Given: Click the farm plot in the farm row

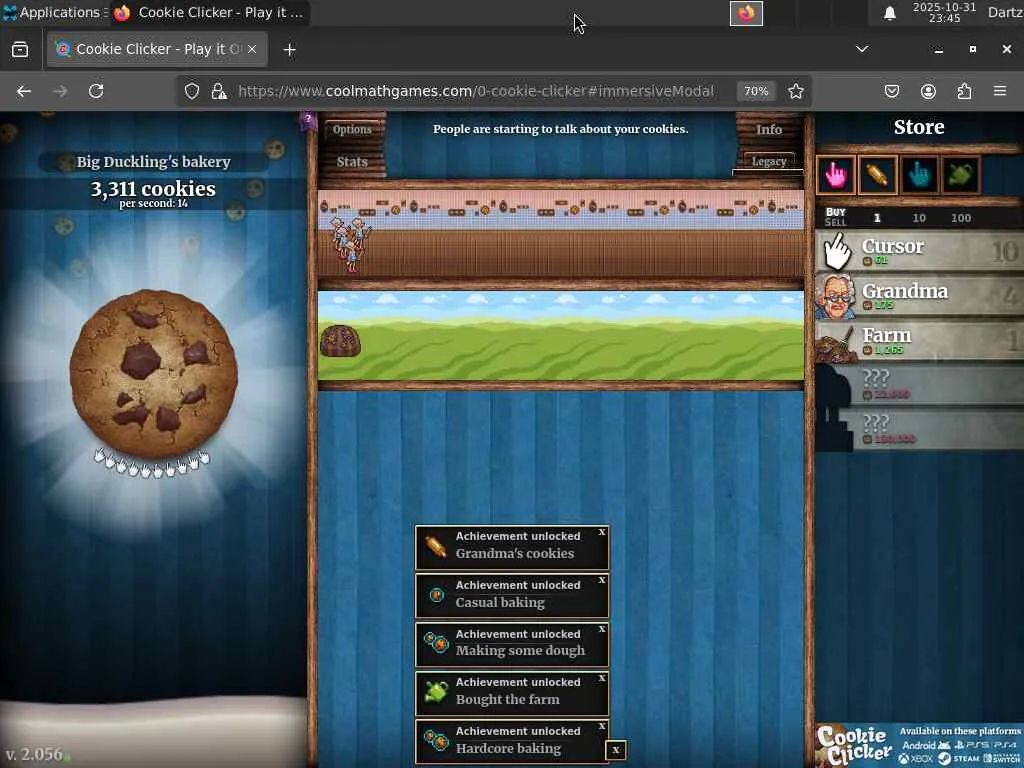Looking at the screenshot, I should [x=340, y=340].
